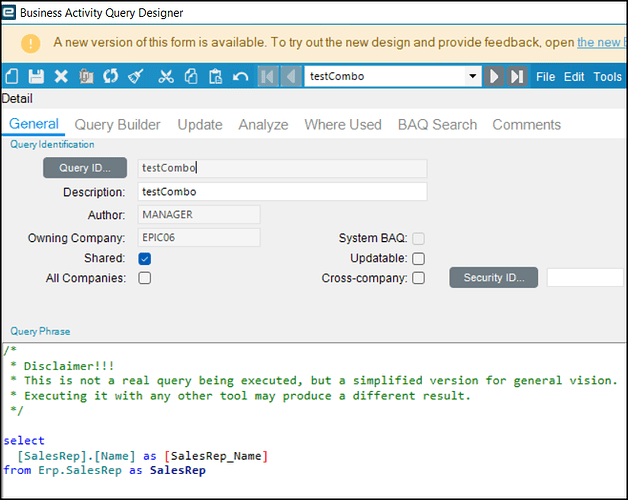628x500 pixels.
Task: Click the Cut scissors icon
Action: (x=166, y=77)
